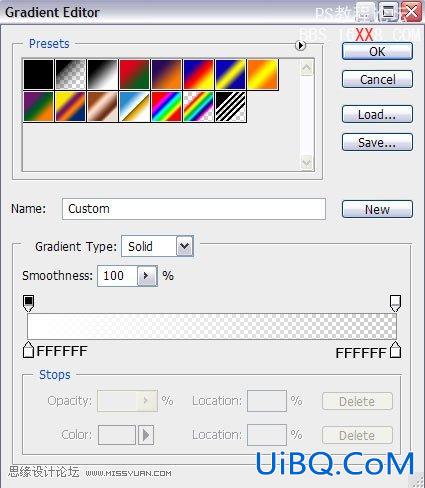Open the Presets flyout menu arrow
The height and width of the screenshot is (488, 425).
pyautogui.click(x=300, y=45)
